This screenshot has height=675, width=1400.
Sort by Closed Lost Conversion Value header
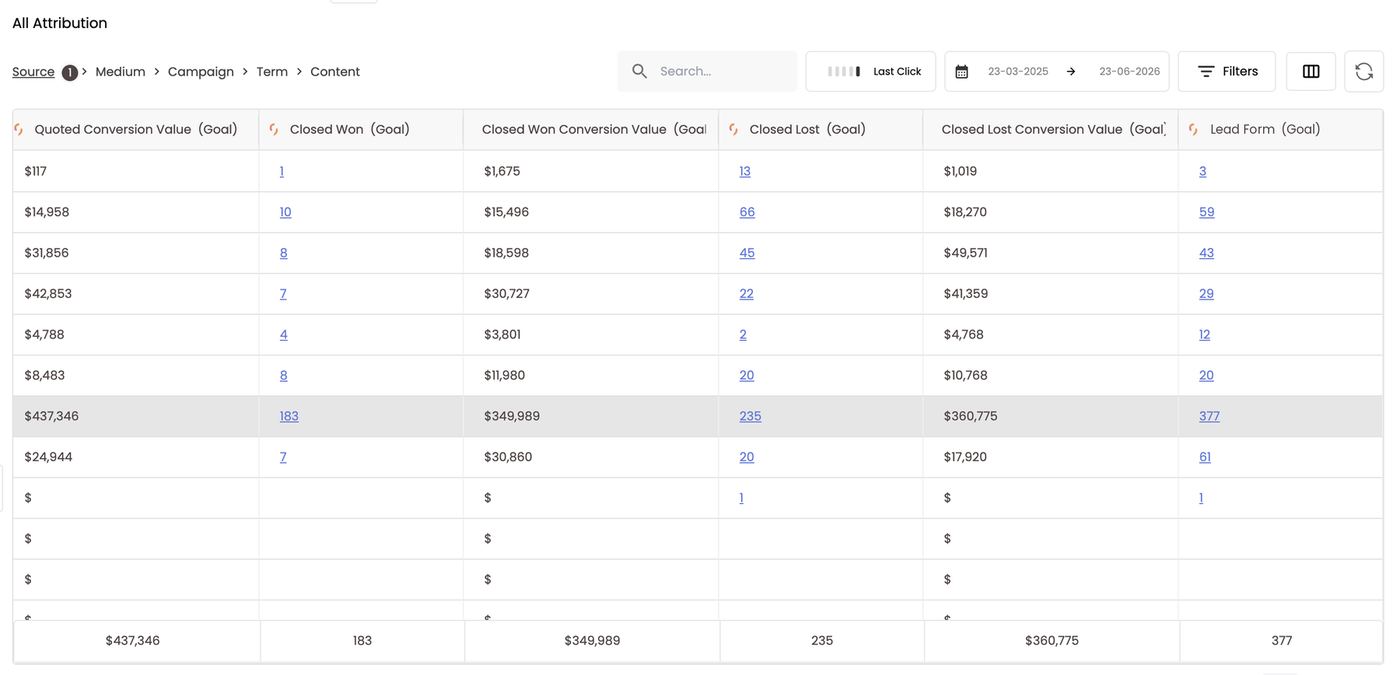[1054, 130]
